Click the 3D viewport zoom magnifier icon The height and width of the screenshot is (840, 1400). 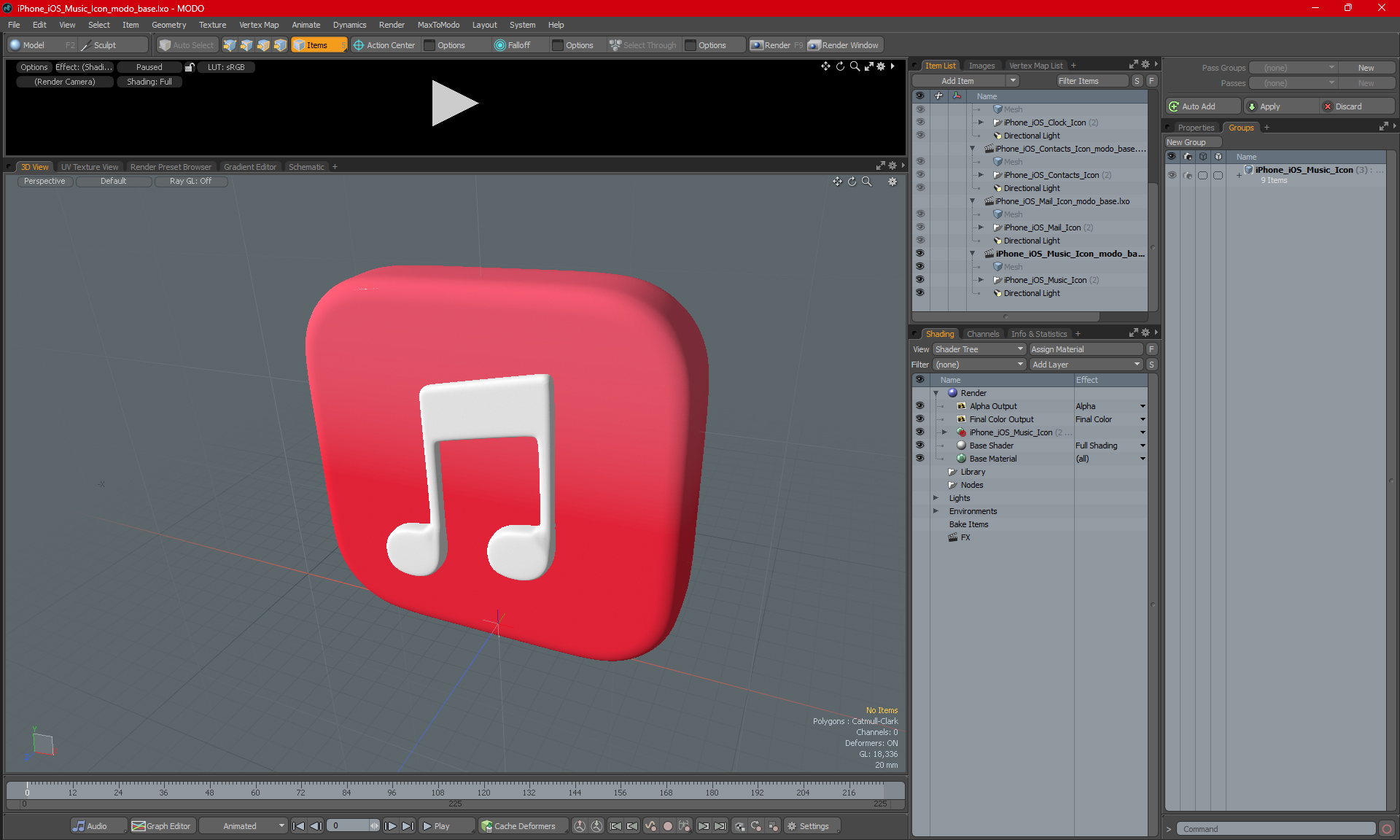pos(867,182)
